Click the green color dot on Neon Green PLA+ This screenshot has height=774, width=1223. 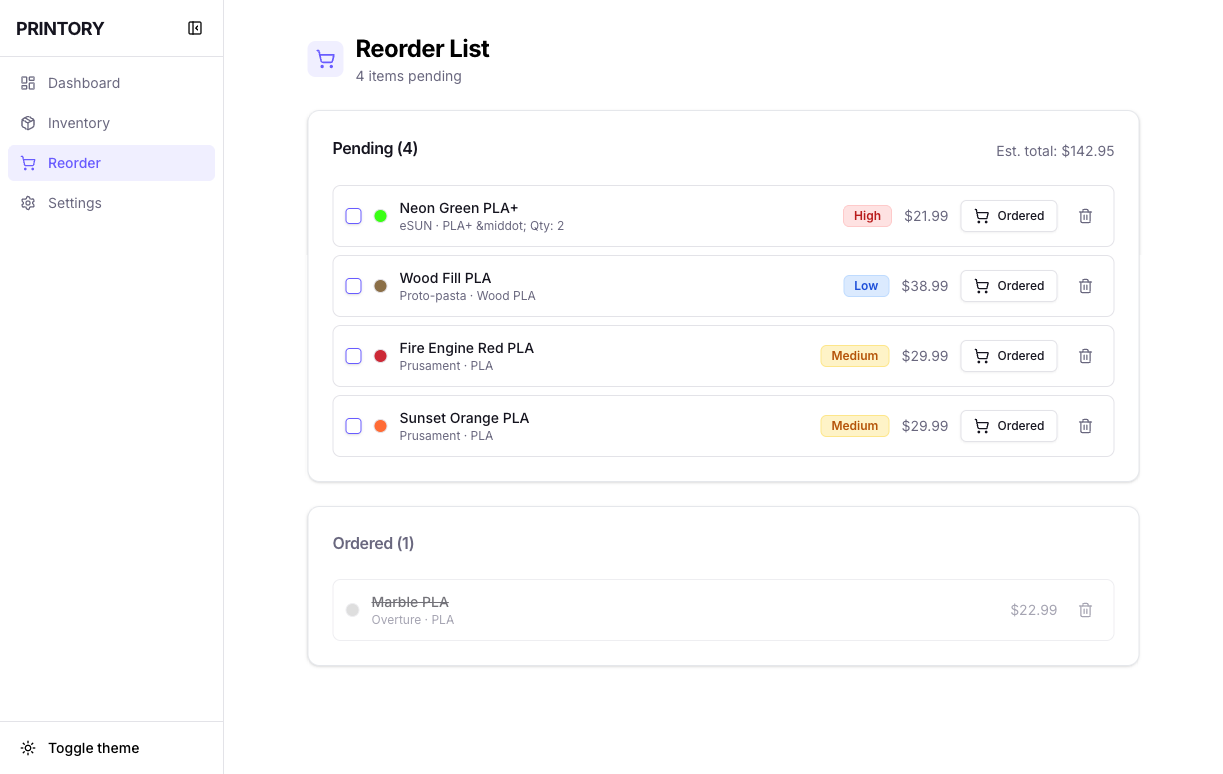tap(380, 215)
